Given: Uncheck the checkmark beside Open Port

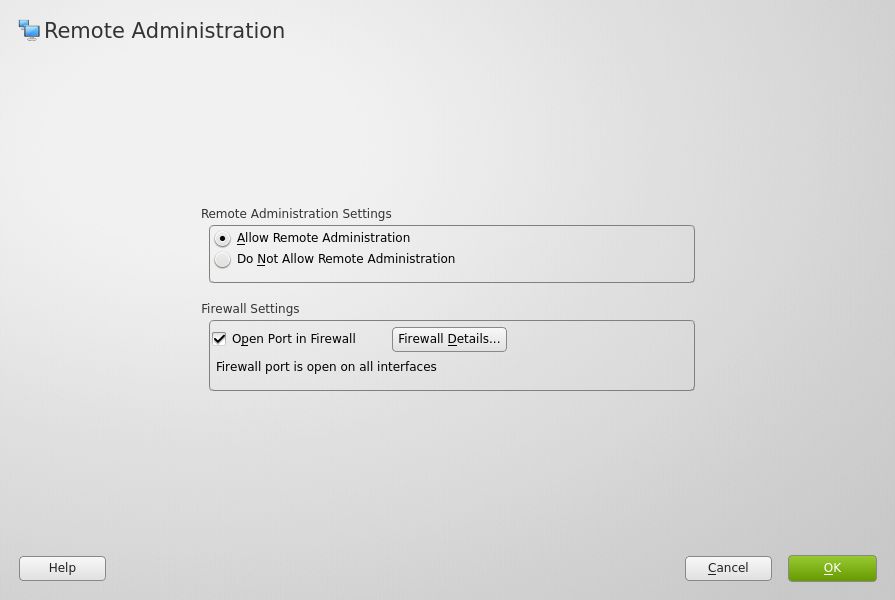Looking at the screenshot, I should click(220, 339).
